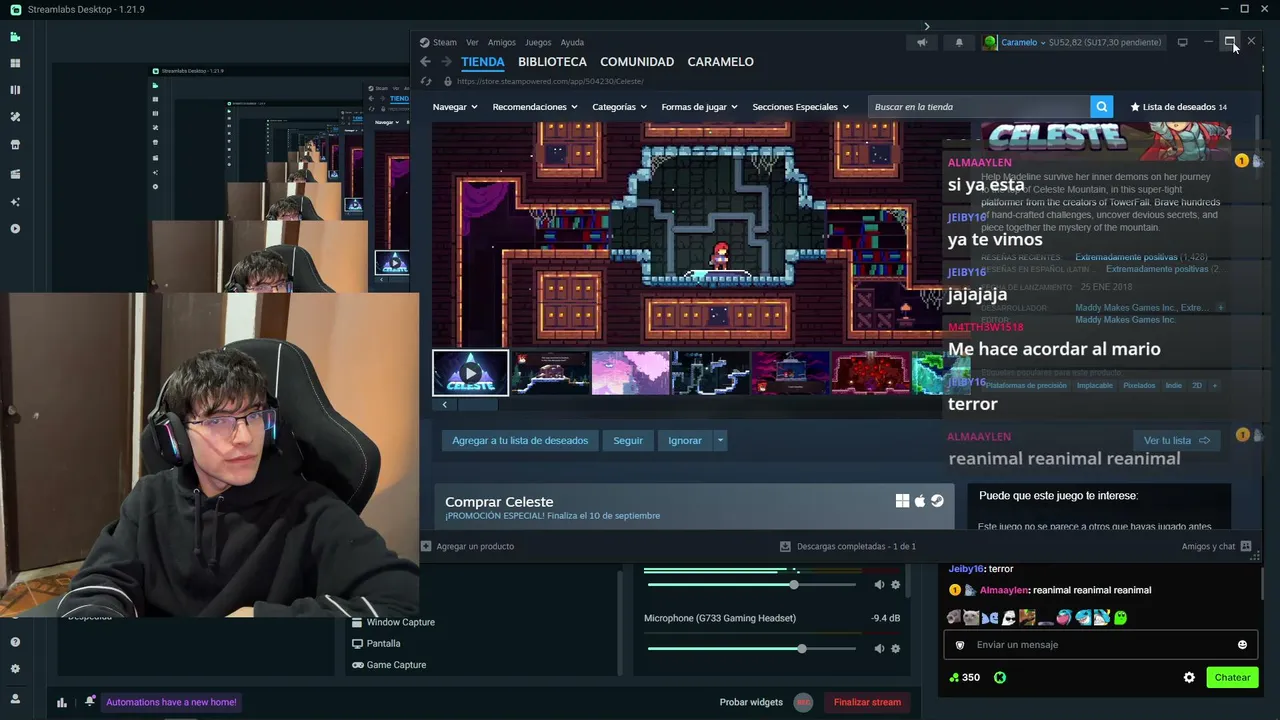
Task: Expand the Categorías dropdown
Action: [619, 107]
